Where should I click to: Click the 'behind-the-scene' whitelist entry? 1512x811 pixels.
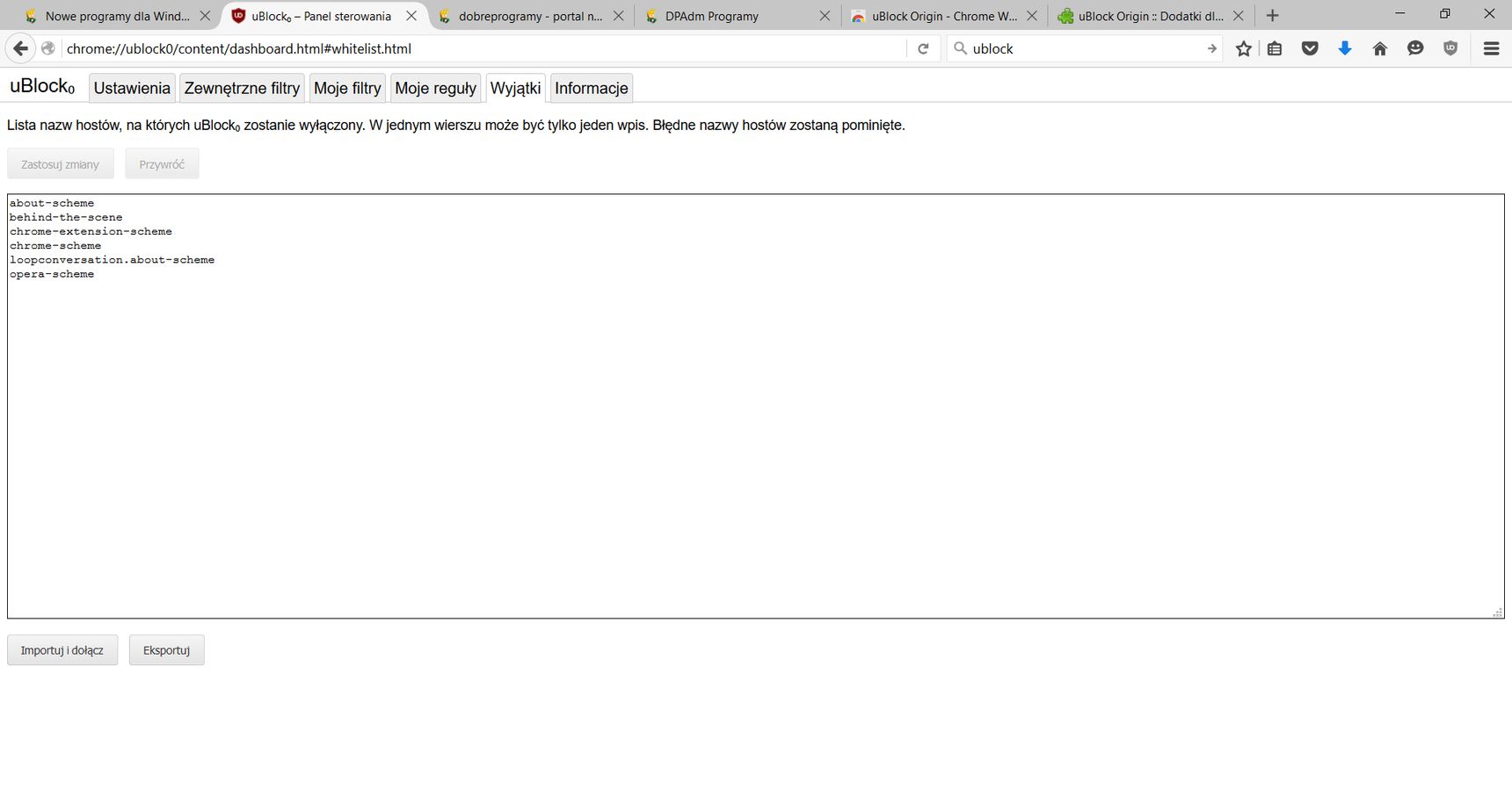[x=66, y=217]
